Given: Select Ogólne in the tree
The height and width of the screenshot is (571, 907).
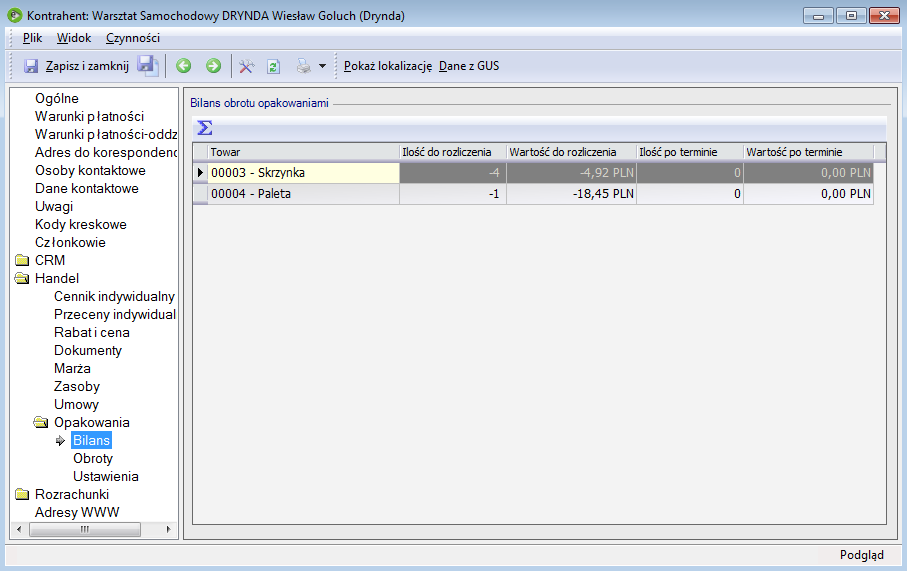Looking at the screenshot, I should click(x=57, y=98).
